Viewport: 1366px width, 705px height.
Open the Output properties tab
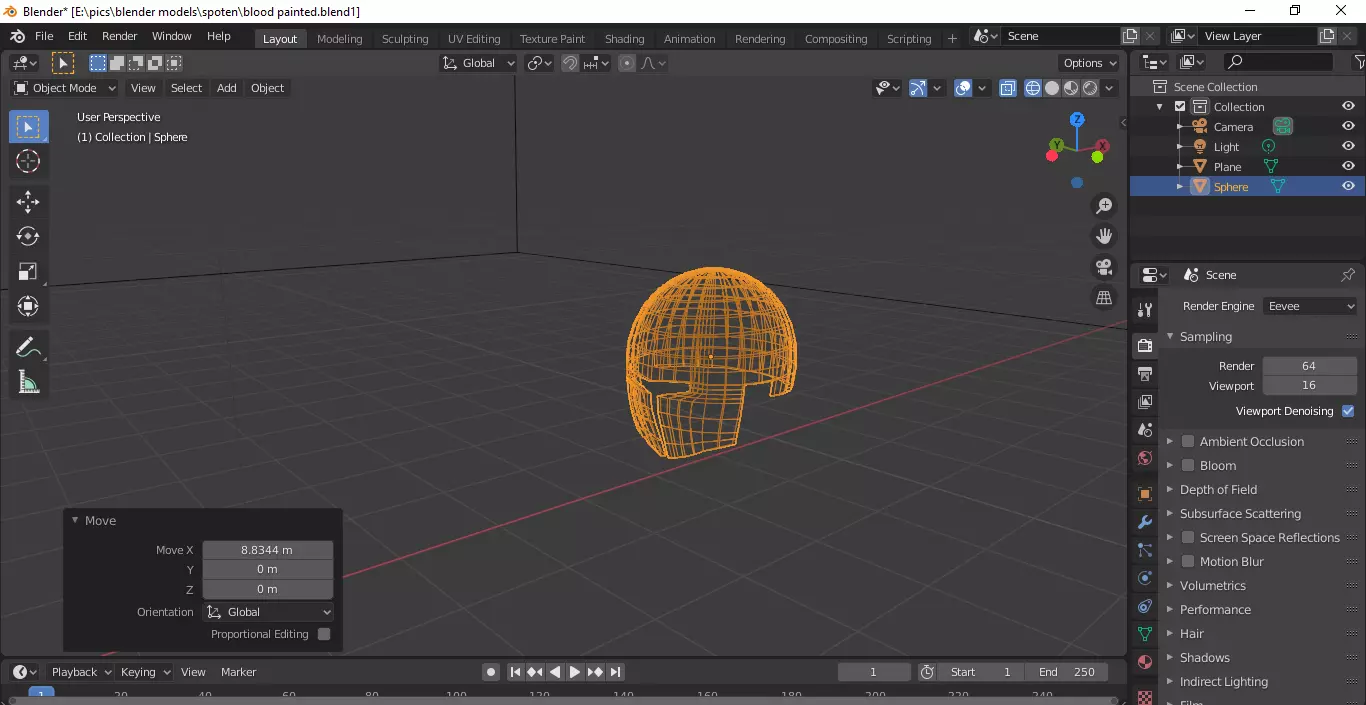point(1145,374)
